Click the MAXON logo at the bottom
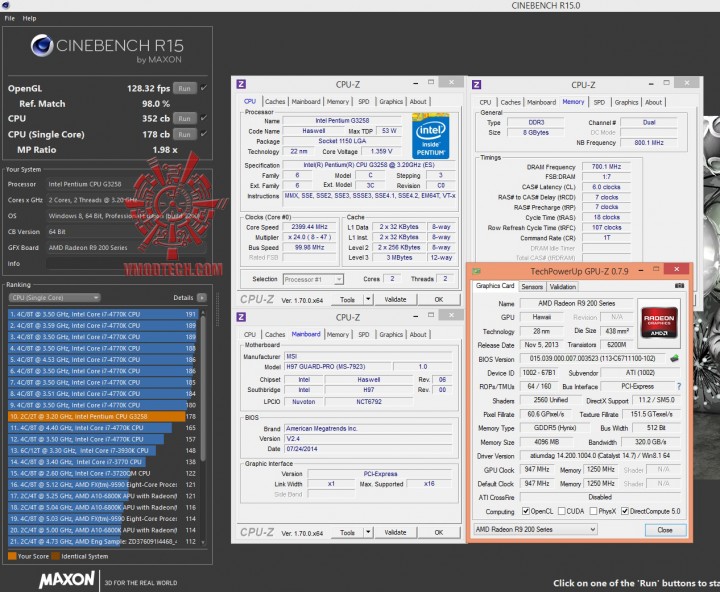Screen dimensions: 720x592 pyautogui.click(x=67, y=580)
